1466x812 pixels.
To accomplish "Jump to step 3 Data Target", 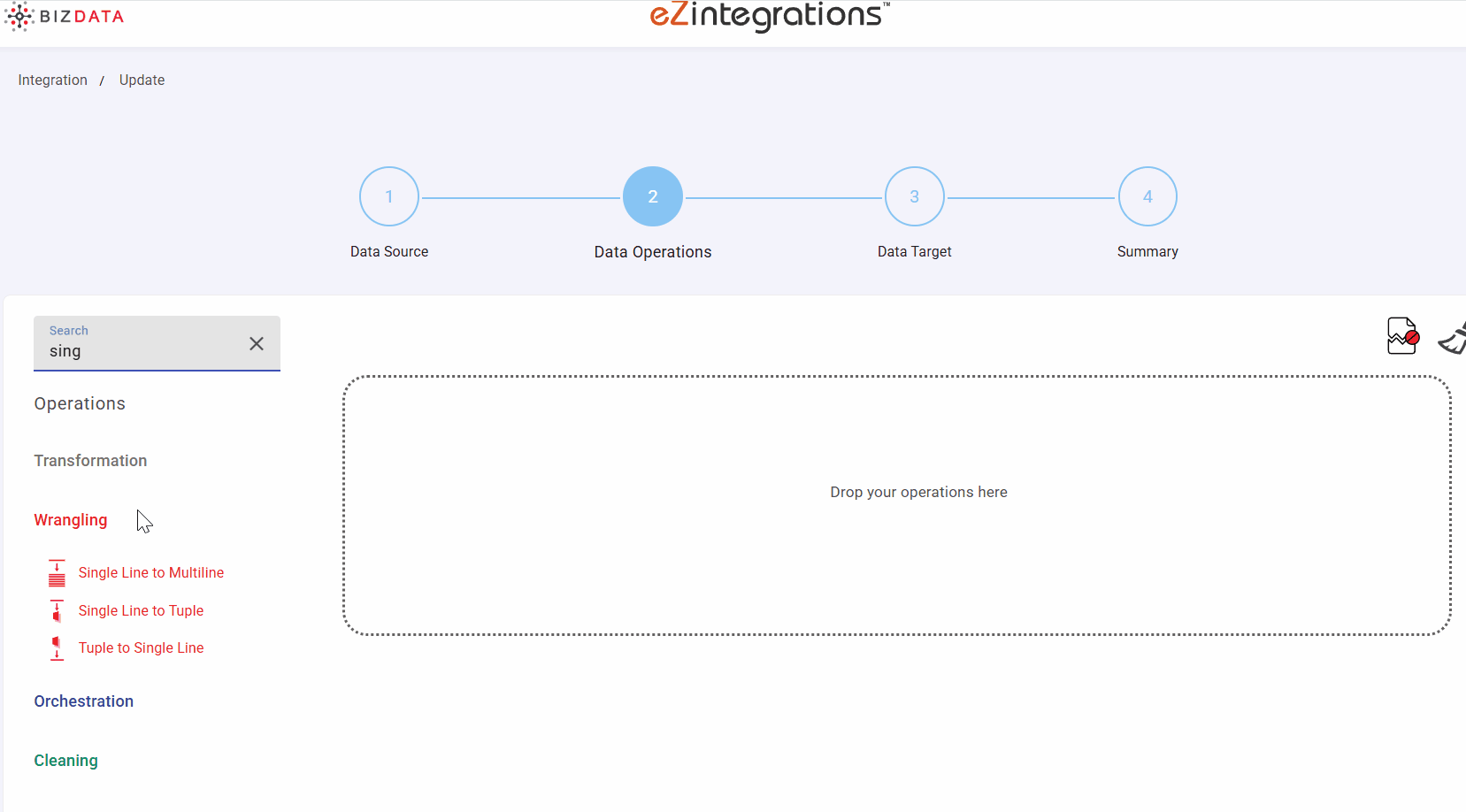I will tap(915, 196).
